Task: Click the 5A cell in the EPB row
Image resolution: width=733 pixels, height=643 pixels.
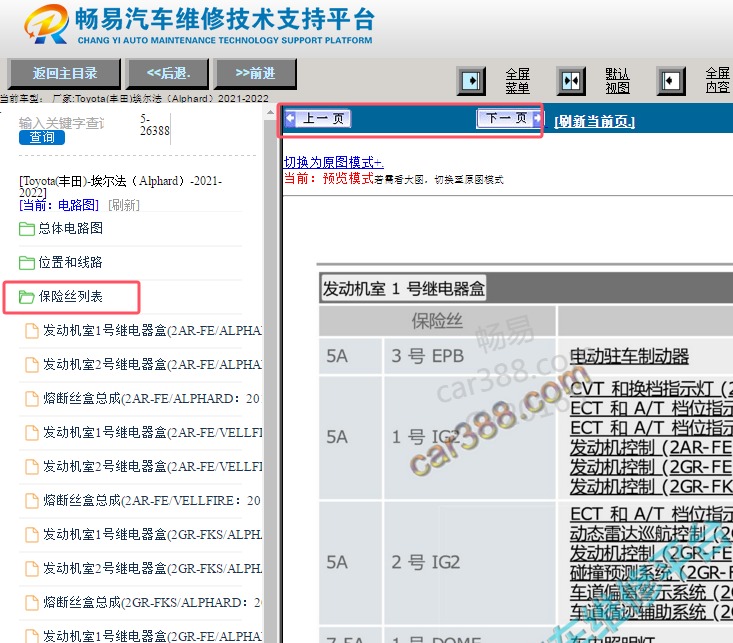Action: click(350, 356)
